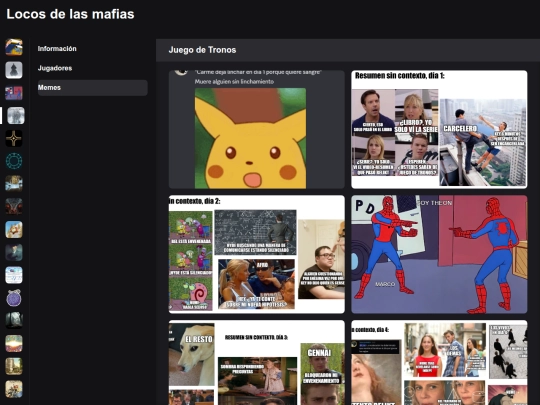Open the Información section

[93, 49]
